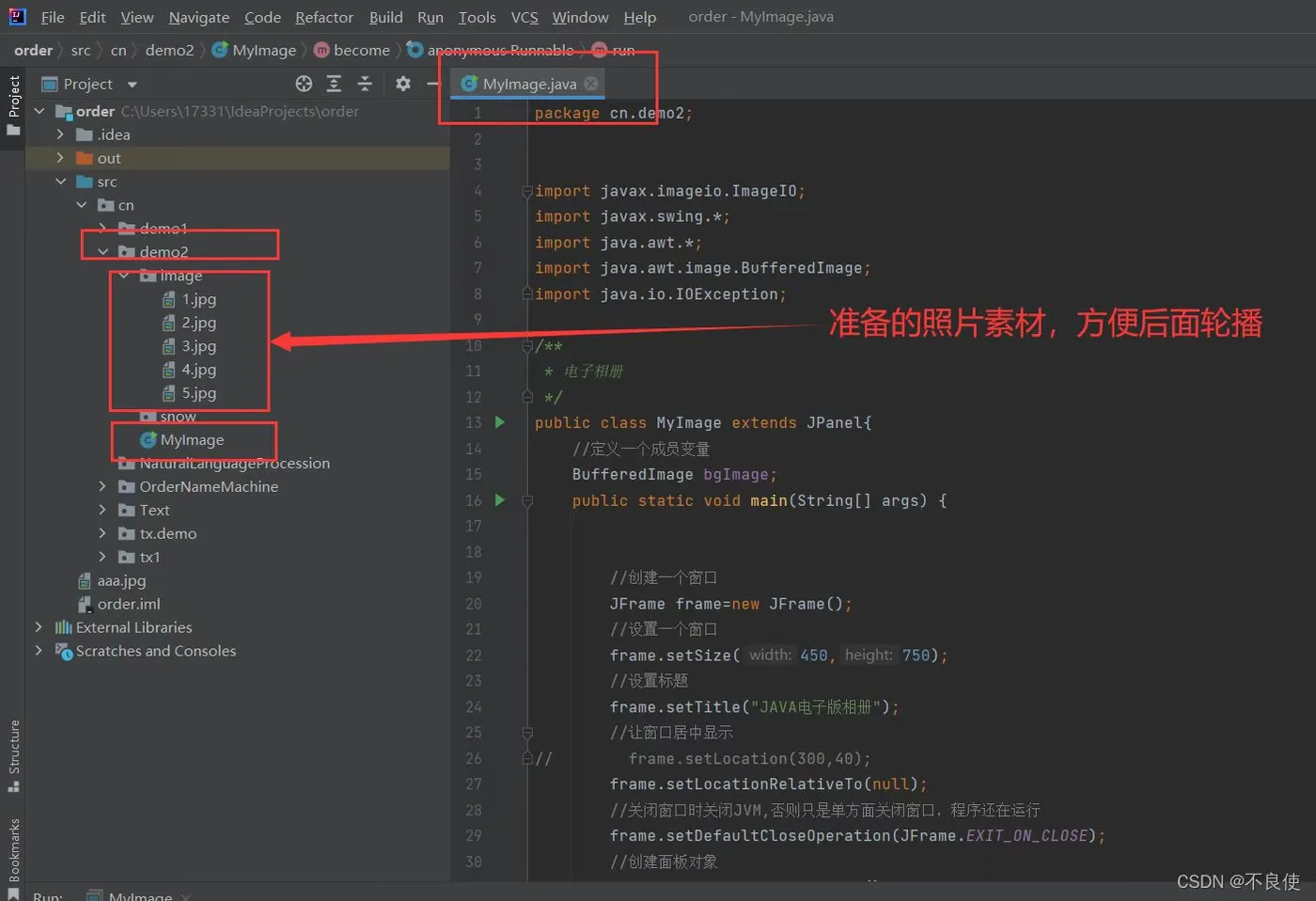Viewport: 1316px width, 901px height.
Task: Close the MyImage.java editor tab
Action: [590, 84]
